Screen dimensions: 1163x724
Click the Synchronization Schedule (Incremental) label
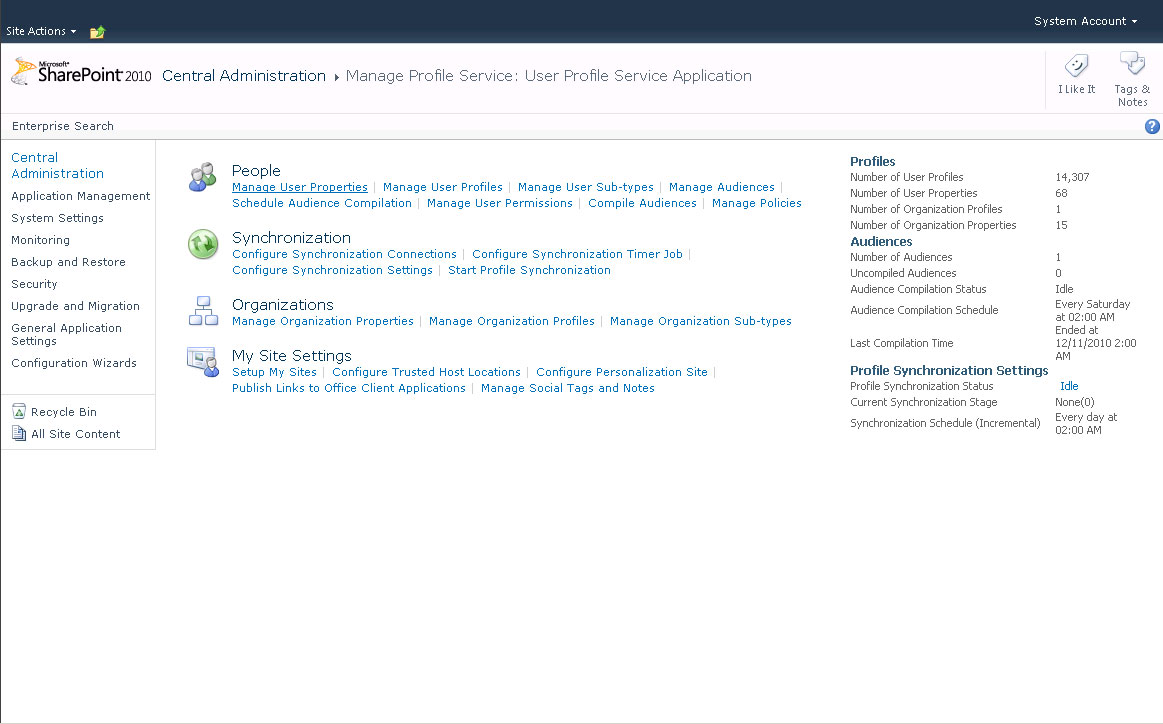(945, 423)
